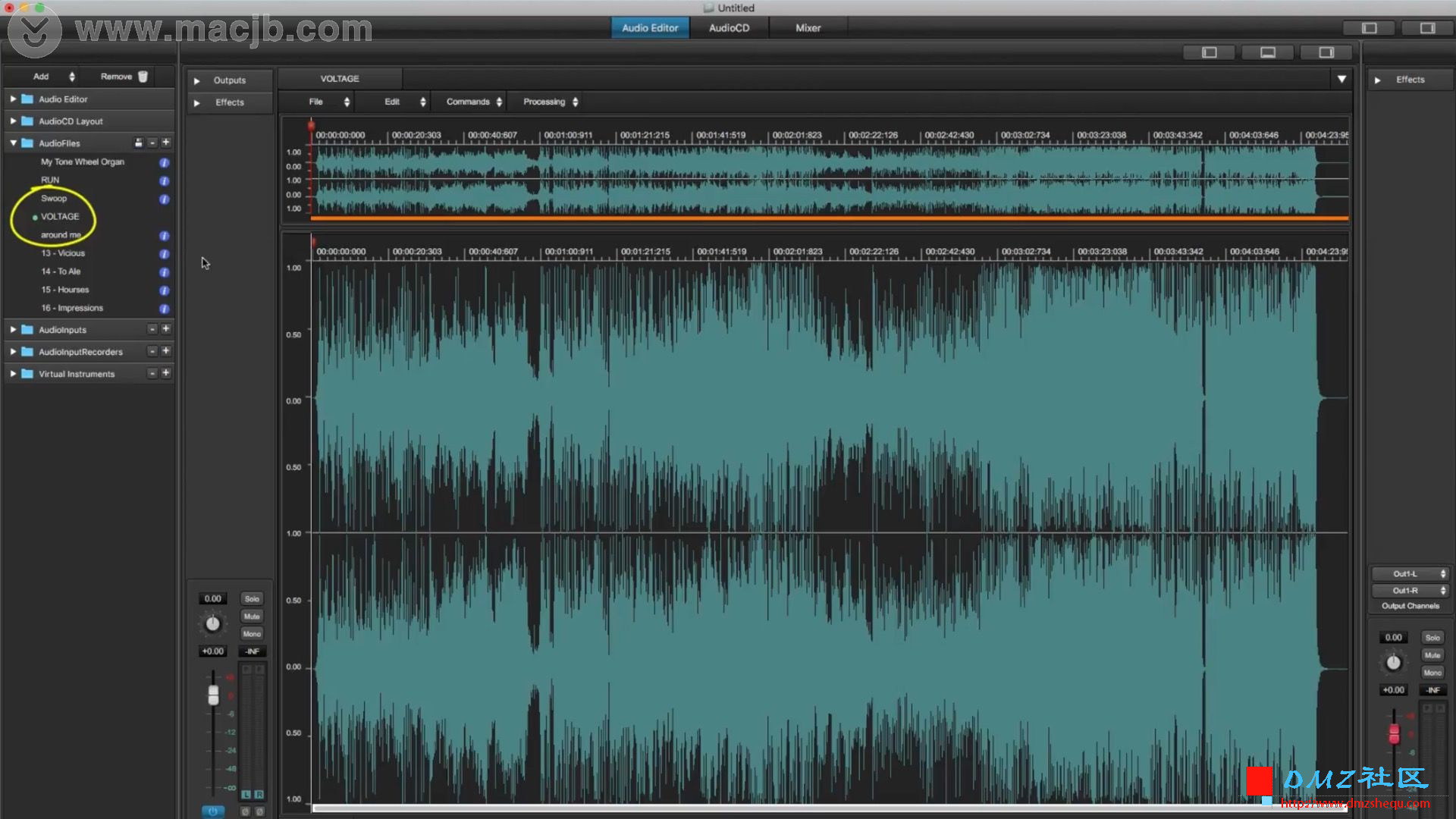Click the plus button in AudioFiles row

pyautogui.click(x=166, y=143)
